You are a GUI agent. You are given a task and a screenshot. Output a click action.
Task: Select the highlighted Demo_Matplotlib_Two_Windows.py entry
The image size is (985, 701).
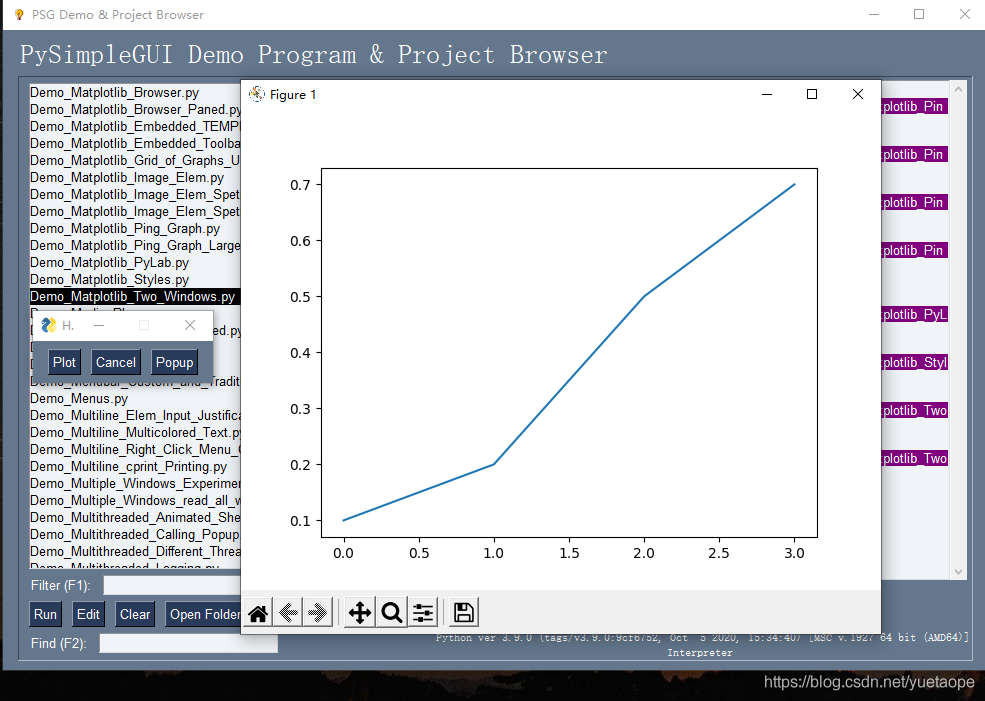point(135,296)
